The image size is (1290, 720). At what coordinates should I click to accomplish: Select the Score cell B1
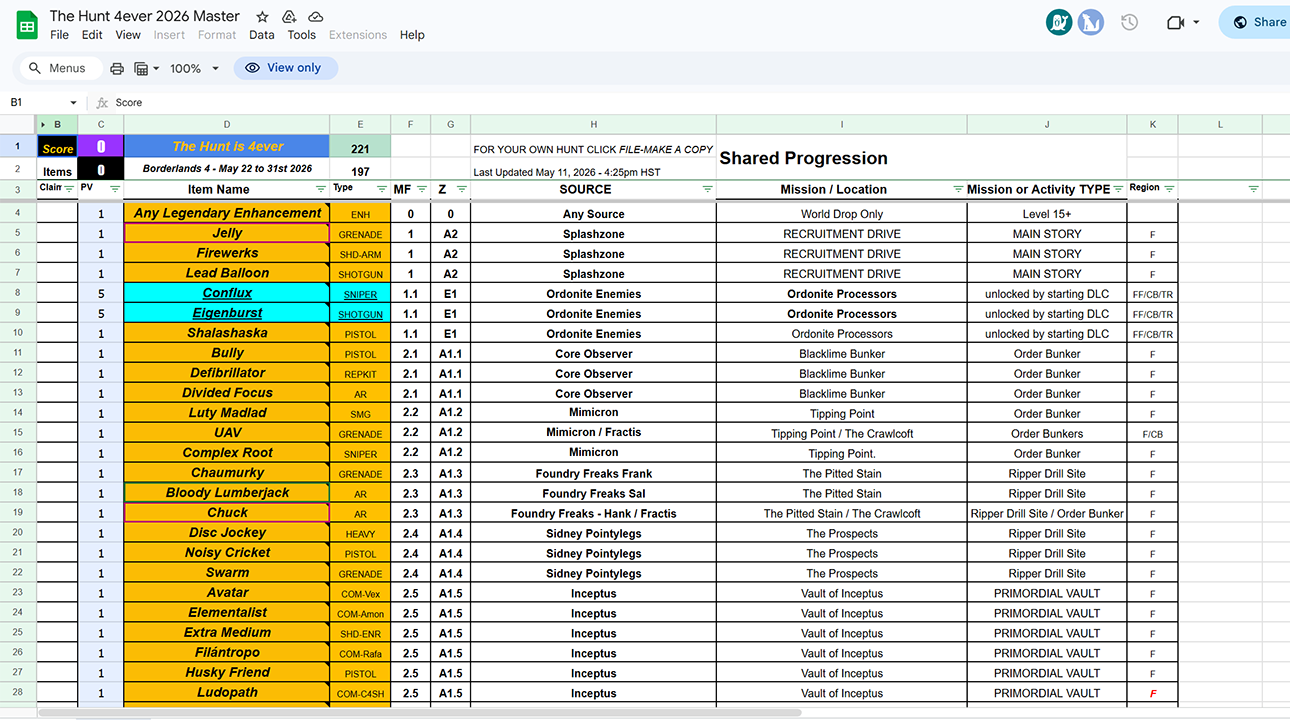click(57, 147)
